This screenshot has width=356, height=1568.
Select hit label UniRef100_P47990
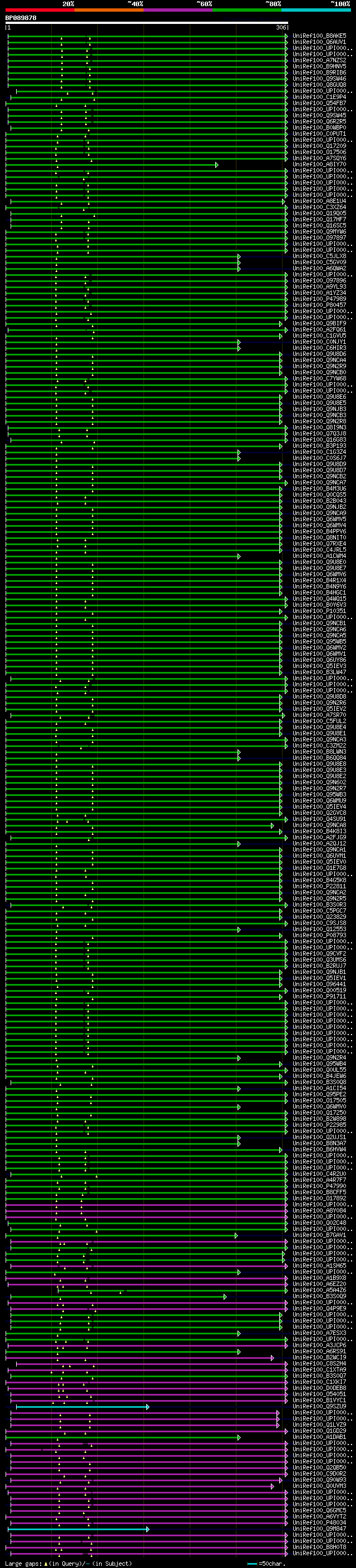319,1186
